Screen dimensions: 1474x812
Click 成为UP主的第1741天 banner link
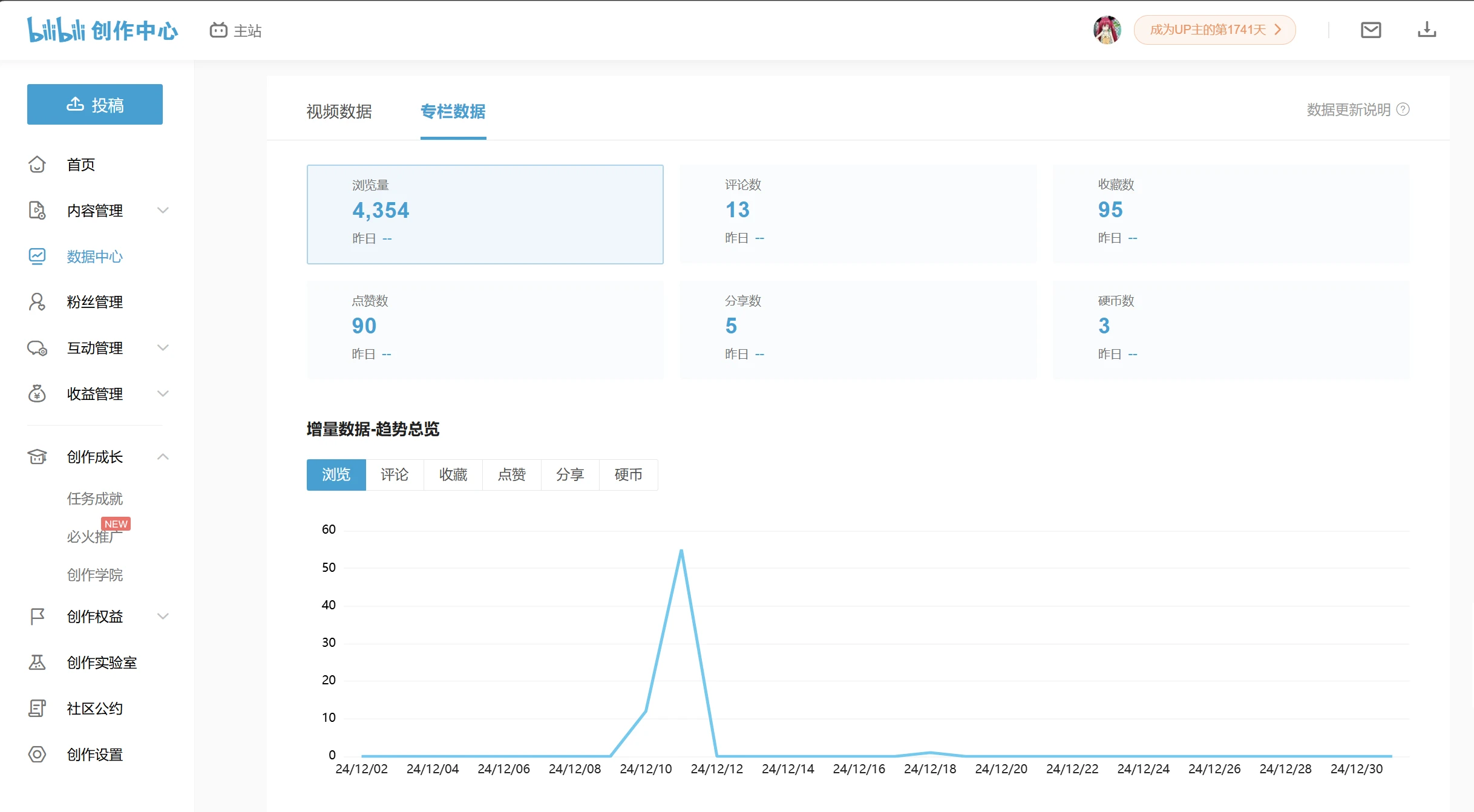(1214, 30)
